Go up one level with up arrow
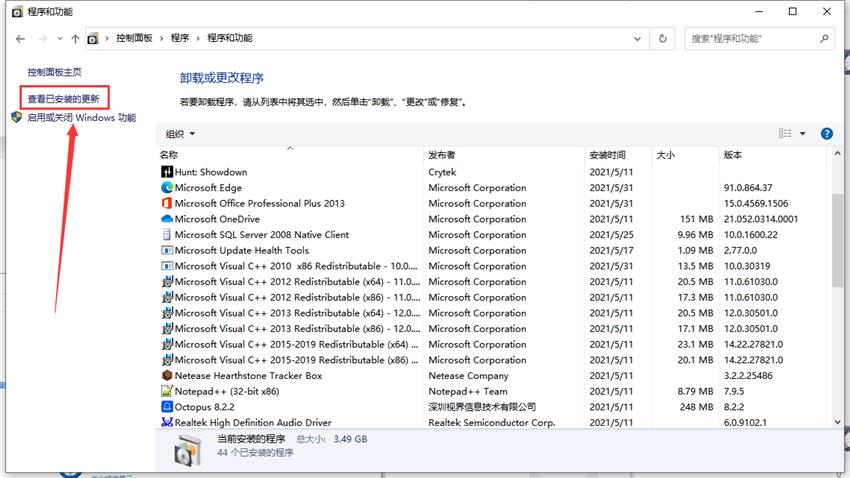 [75, 38]
